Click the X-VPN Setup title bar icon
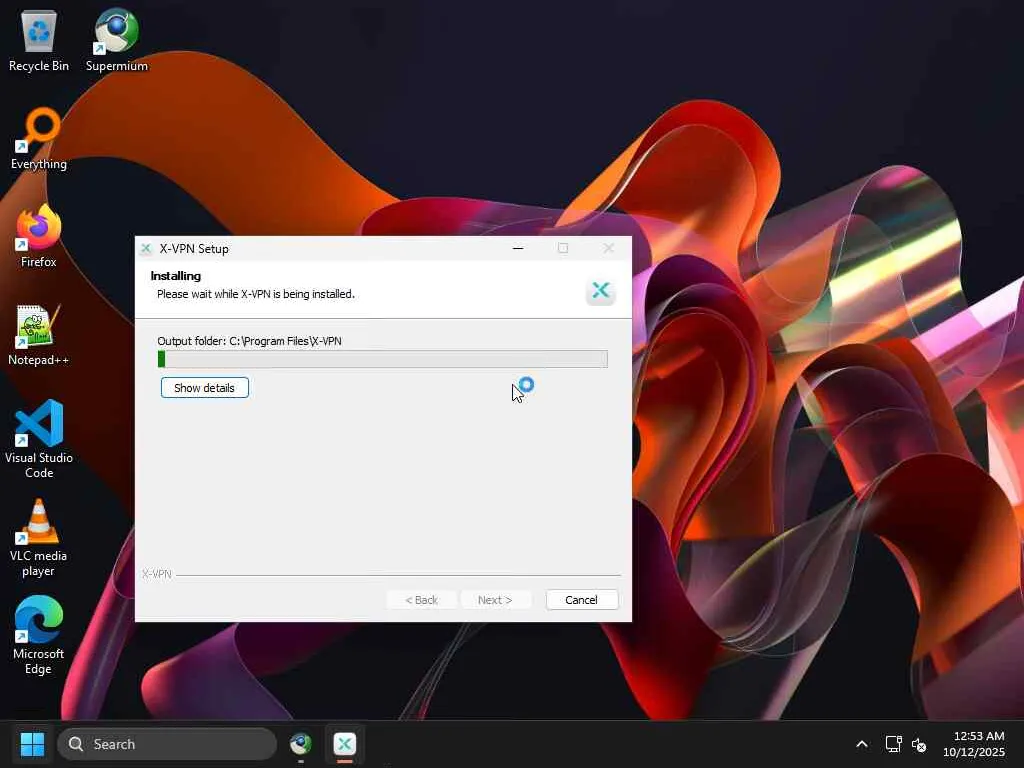The image size is (1024, 768). pyautogui.click(x=146, y=248)
